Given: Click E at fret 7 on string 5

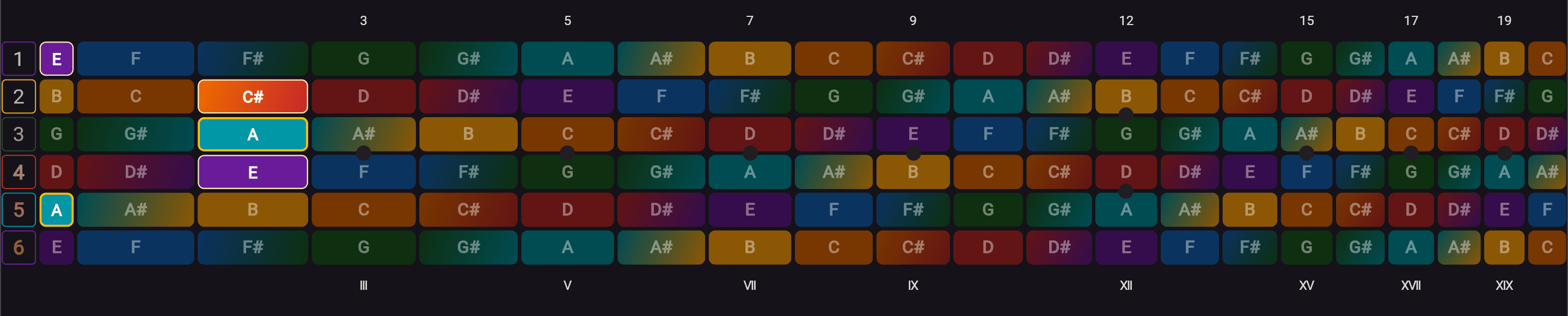Looking at the screenshot, I should 750,210.
